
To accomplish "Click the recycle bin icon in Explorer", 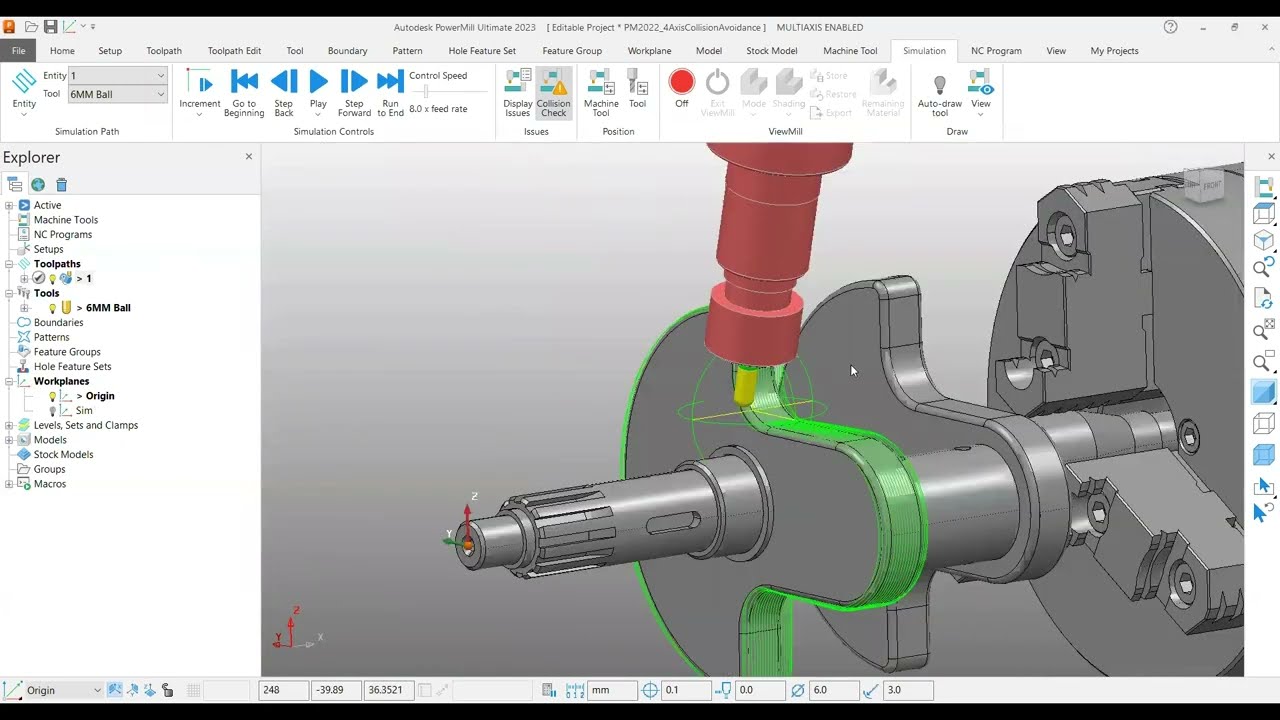I will (x=61, y=184).
